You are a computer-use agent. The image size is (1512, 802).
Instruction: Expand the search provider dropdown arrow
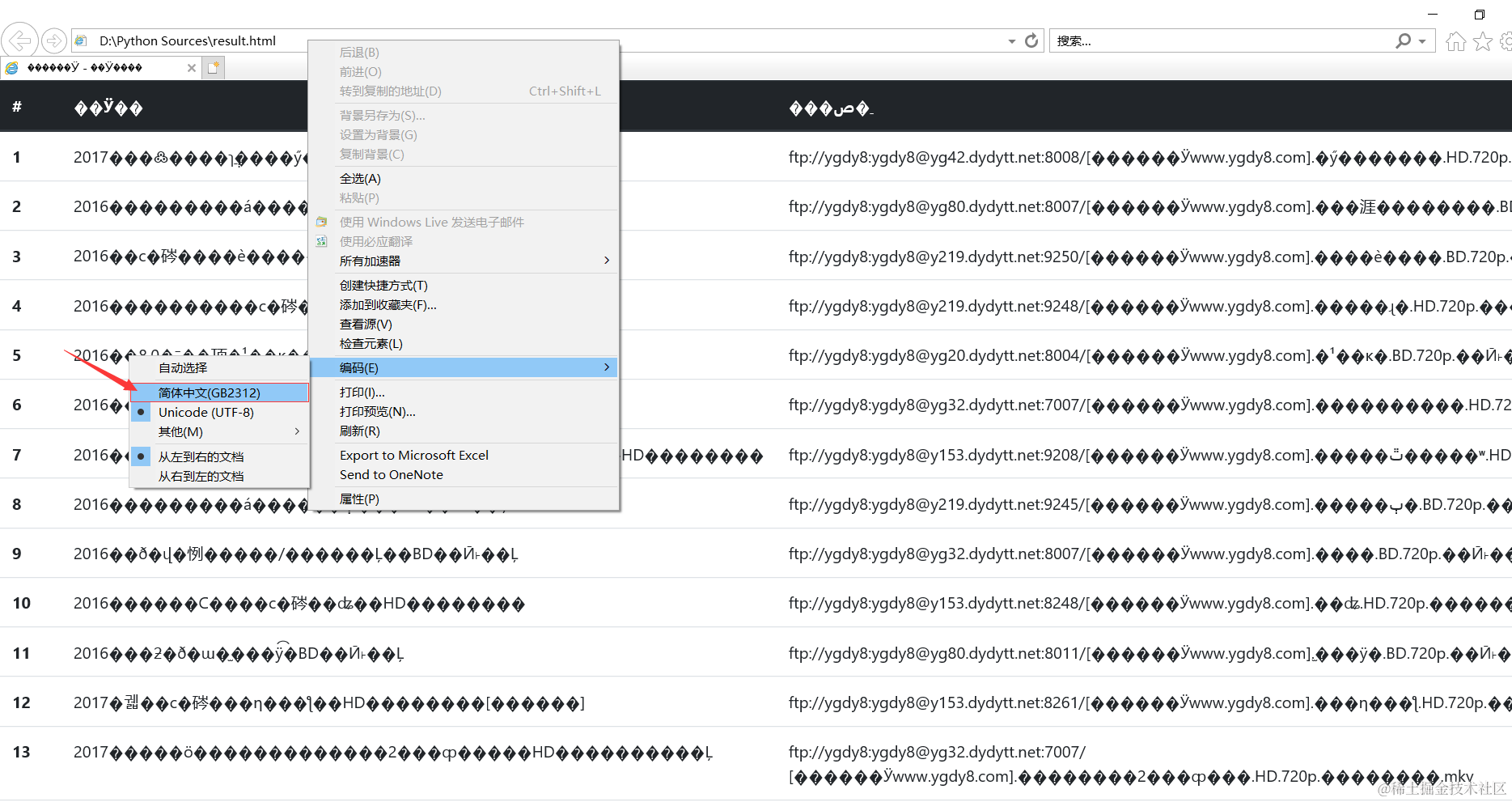click(x=1422, y=41)
